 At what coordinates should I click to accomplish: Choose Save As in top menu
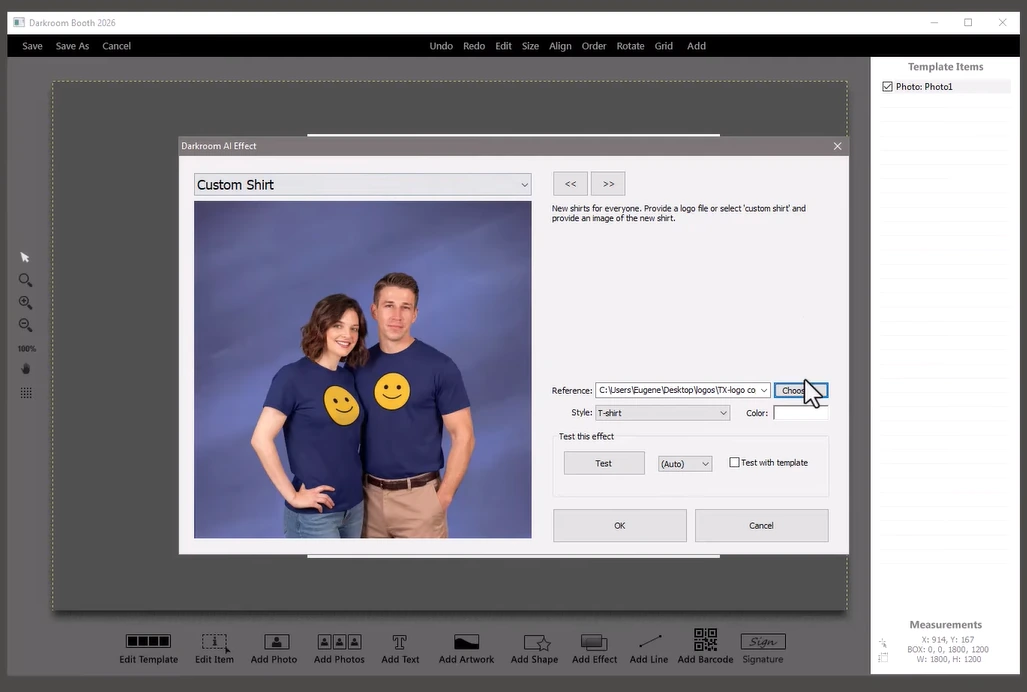coord(72,46)
